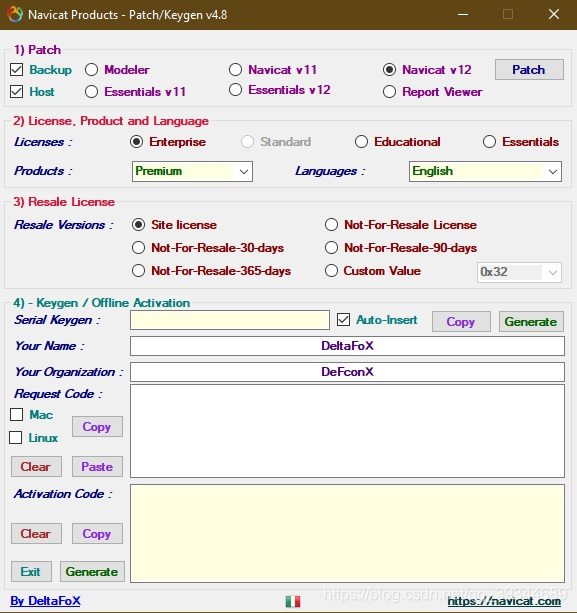Click the Navicat app icon in title bar
The image size is (577, 613).
click(x=15, y=14)
